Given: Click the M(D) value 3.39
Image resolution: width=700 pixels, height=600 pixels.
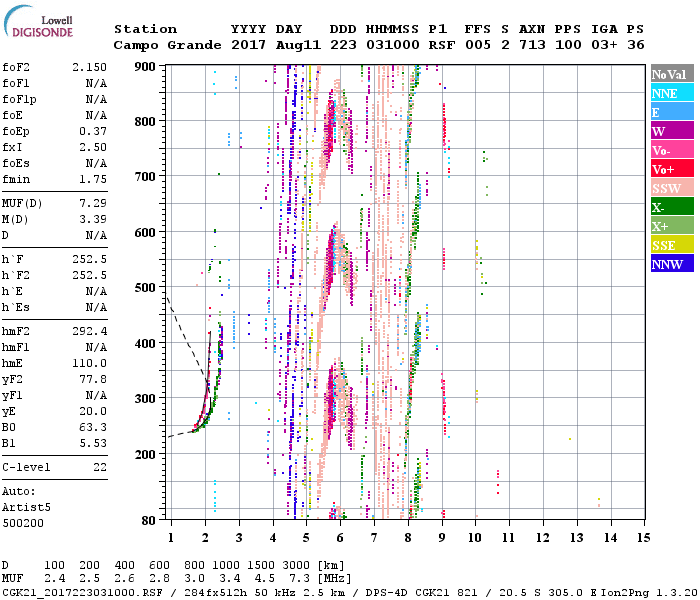Looking at the screenshot, I should click(x=93, y=219).
